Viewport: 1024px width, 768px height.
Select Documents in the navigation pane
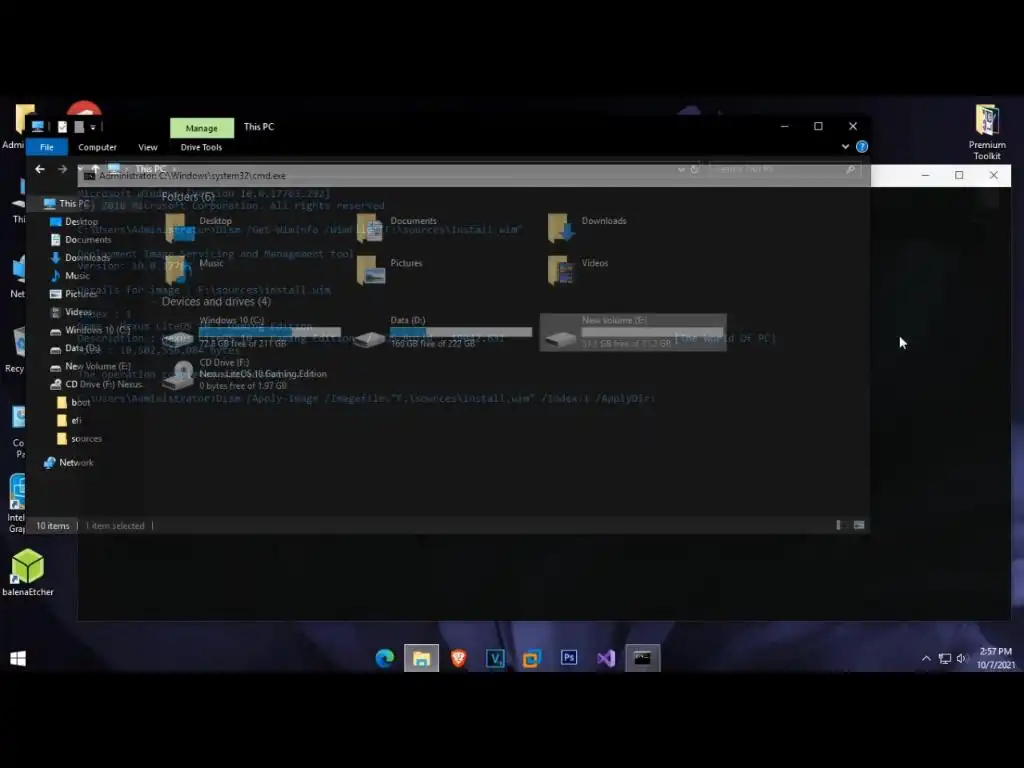point(80,240)
